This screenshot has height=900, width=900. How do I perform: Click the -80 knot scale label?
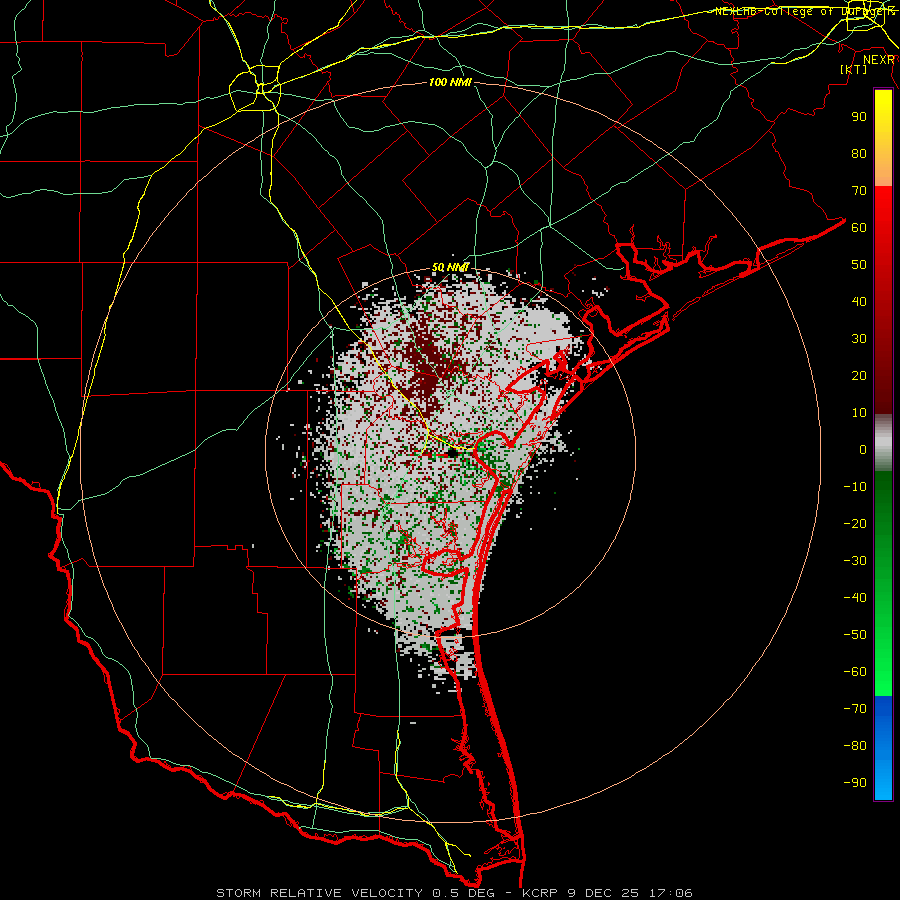click(x=855, y=746)
